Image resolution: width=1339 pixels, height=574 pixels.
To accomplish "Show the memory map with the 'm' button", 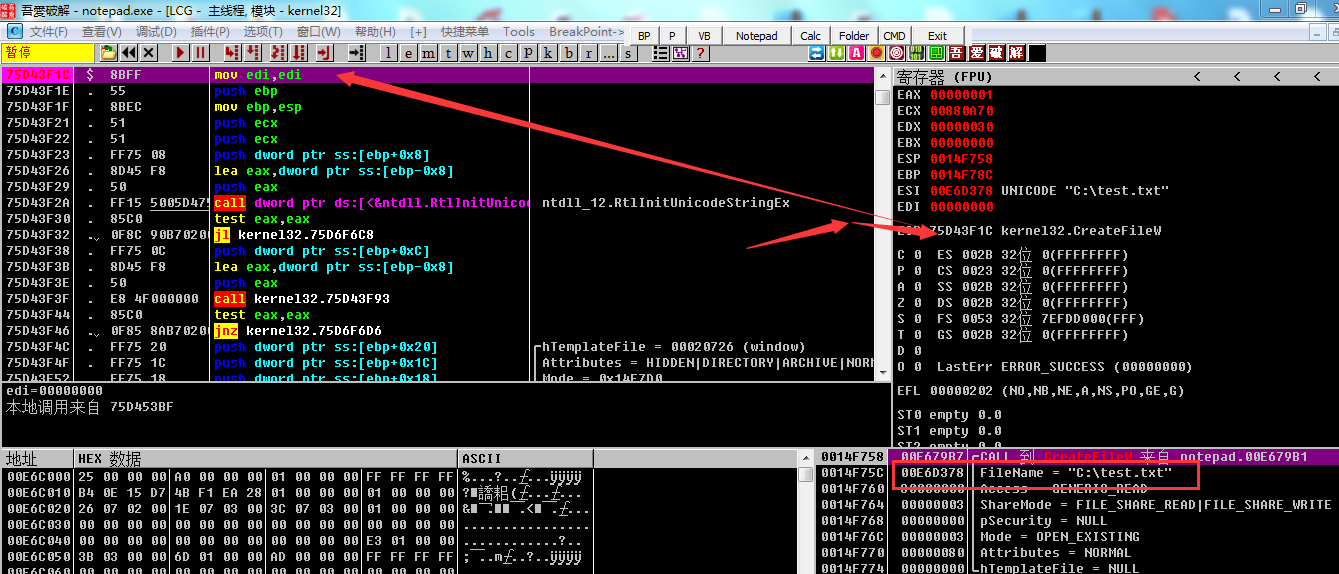I will coord(428,53).
